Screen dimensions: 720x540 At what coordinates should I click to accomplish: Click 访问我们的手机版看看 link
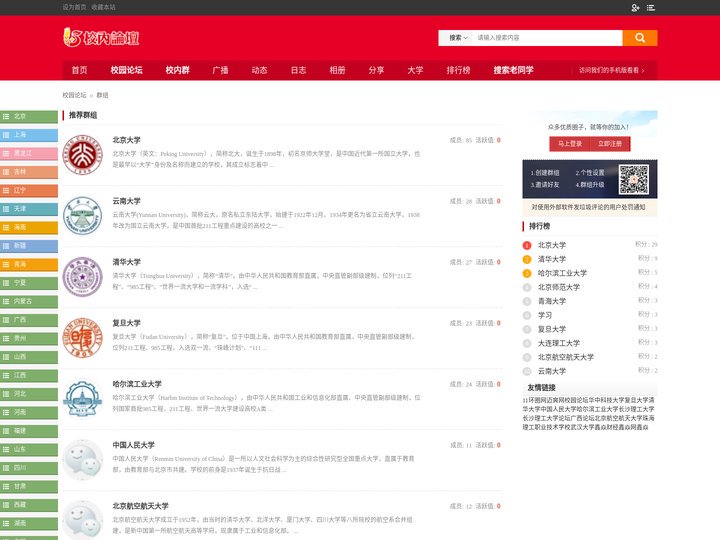[611, 71]
